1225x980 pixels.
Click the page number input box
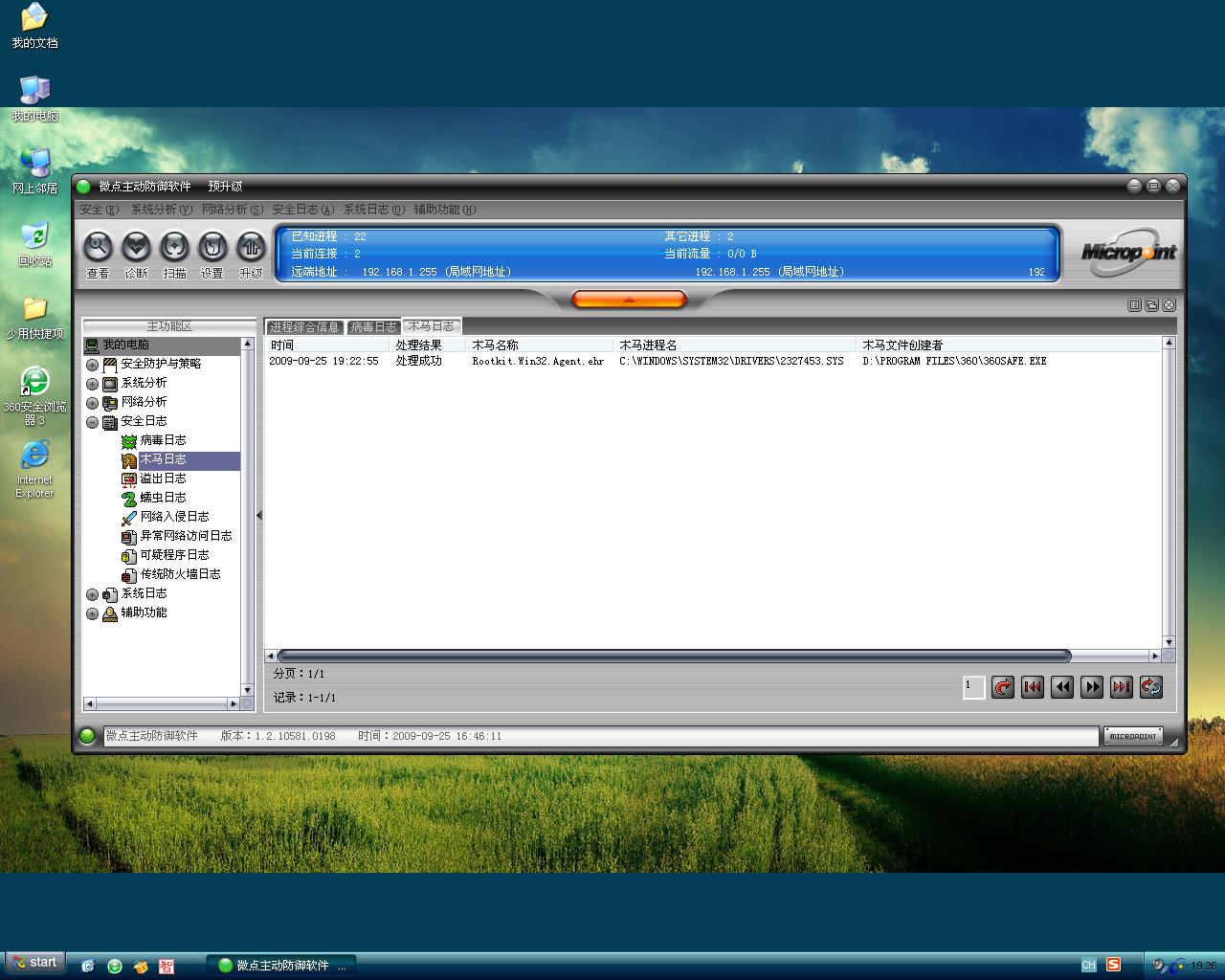coord(973,686)
